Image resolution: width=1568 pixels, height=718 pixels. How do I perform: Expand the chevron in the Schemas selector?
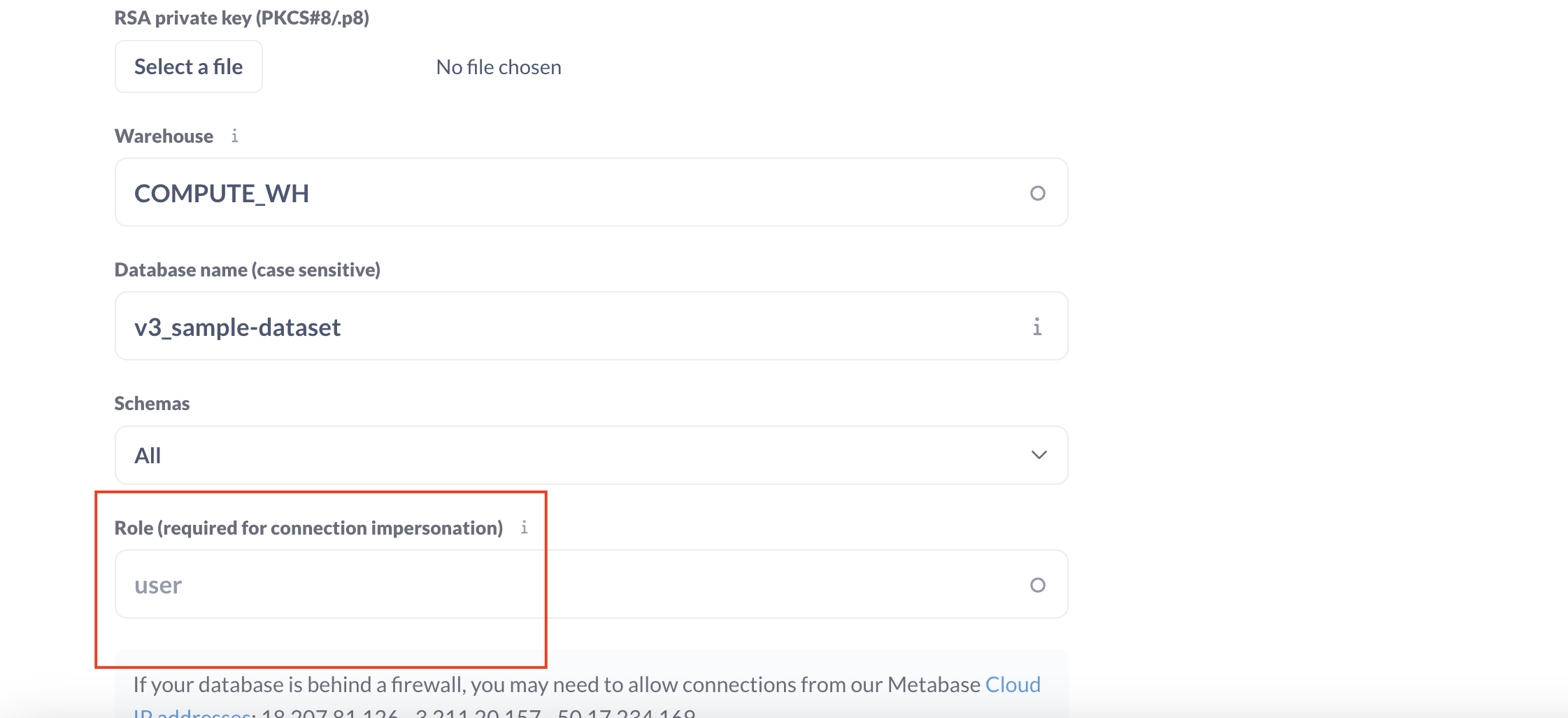pos(1039,455)
